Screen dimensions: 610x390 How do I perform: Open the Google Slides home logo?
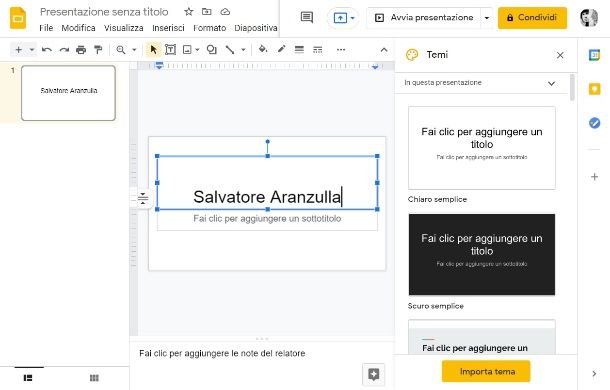click(x=18, y=18)
